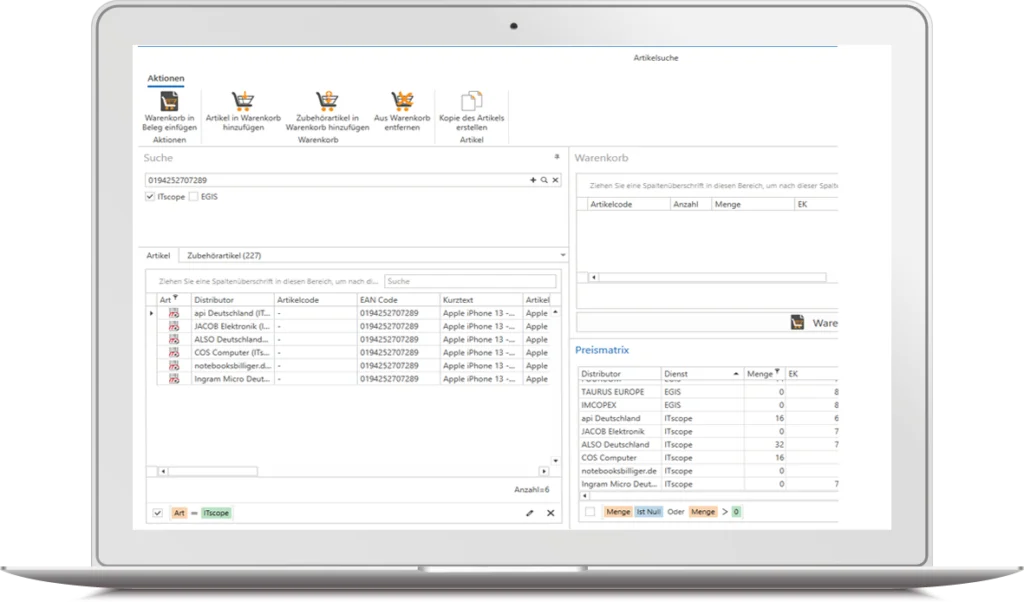Add article via Artikel in Warenkorb hinzufügen

[243, 102]
